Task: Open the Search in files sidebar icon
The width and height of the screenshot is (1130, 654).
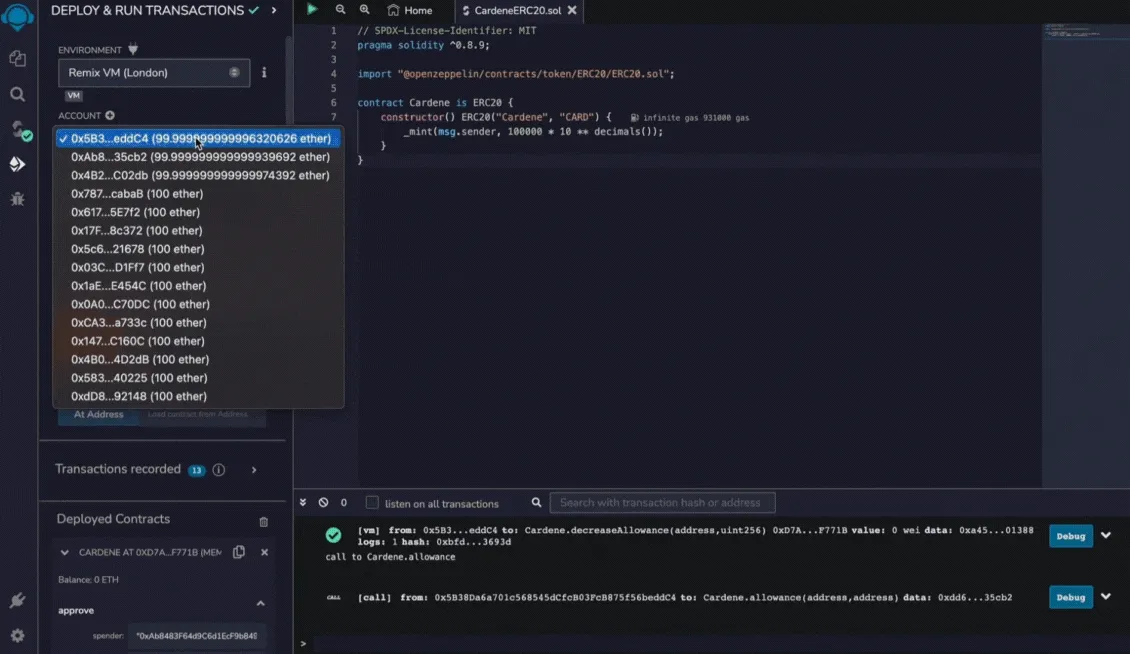Action: pos(17,94)
